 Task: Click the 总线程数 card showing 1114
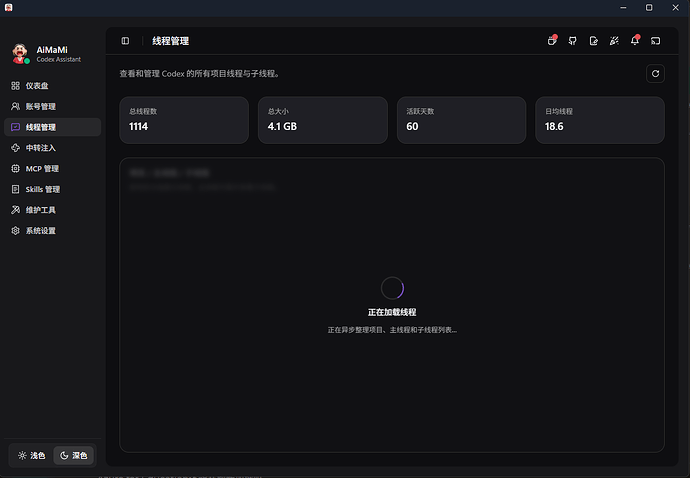point(184,120)
